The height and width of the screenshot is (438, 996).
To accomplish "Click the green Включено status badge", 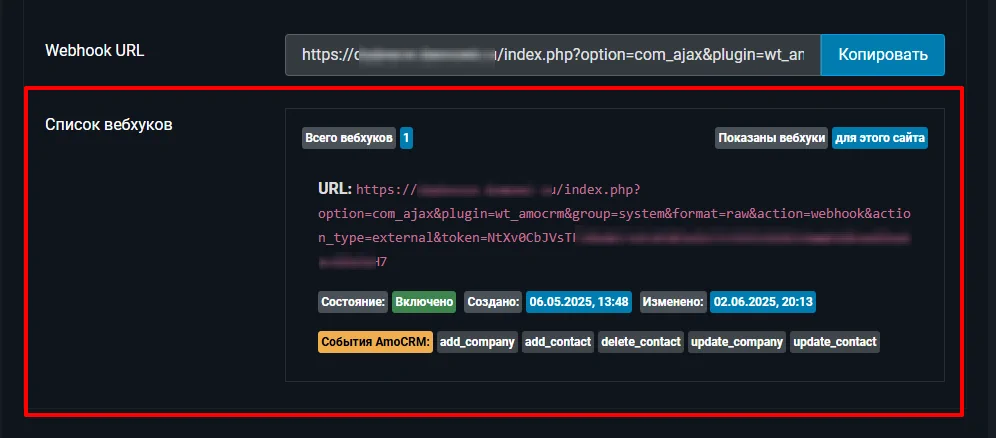I will (x=424, y=302).
